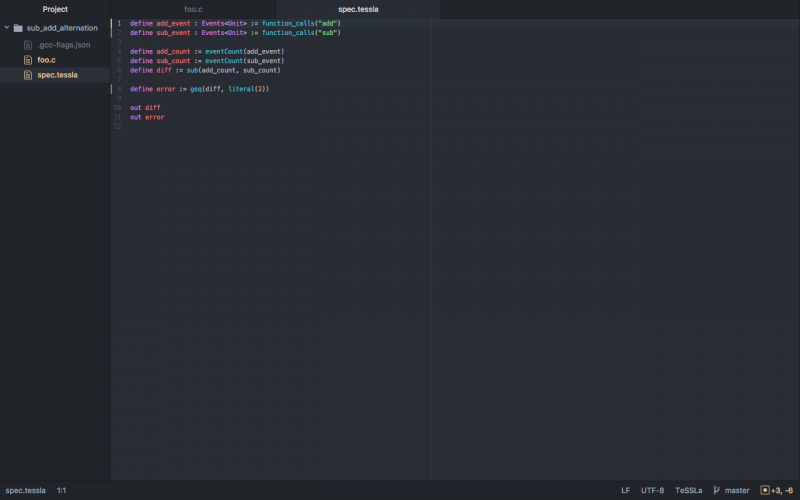Click the .gcc-flags.json file icon
Viewport: 800px width, 500px height.
28,45
